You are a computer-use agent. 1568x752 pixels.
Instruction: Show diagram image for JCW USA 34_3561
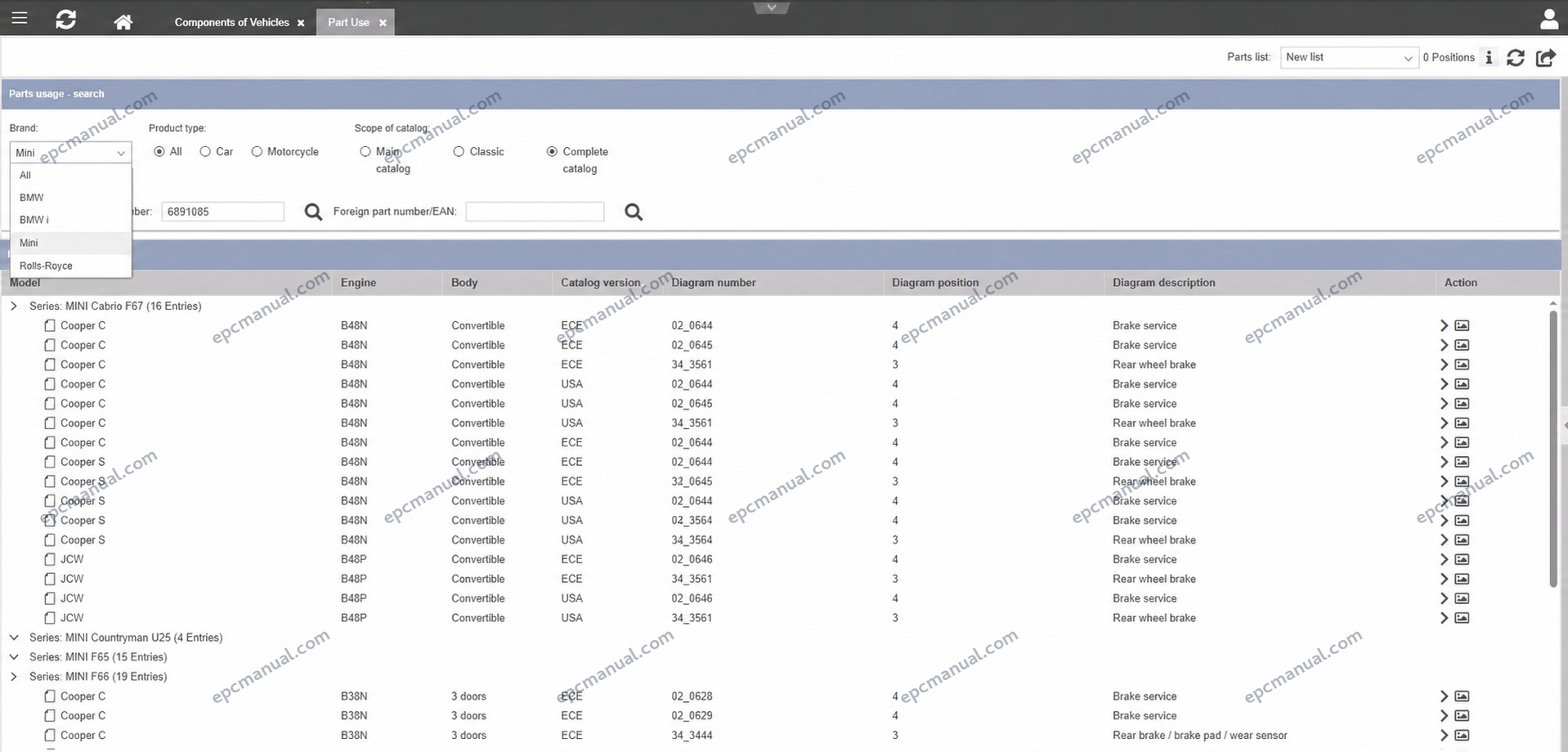(1462, 618)
